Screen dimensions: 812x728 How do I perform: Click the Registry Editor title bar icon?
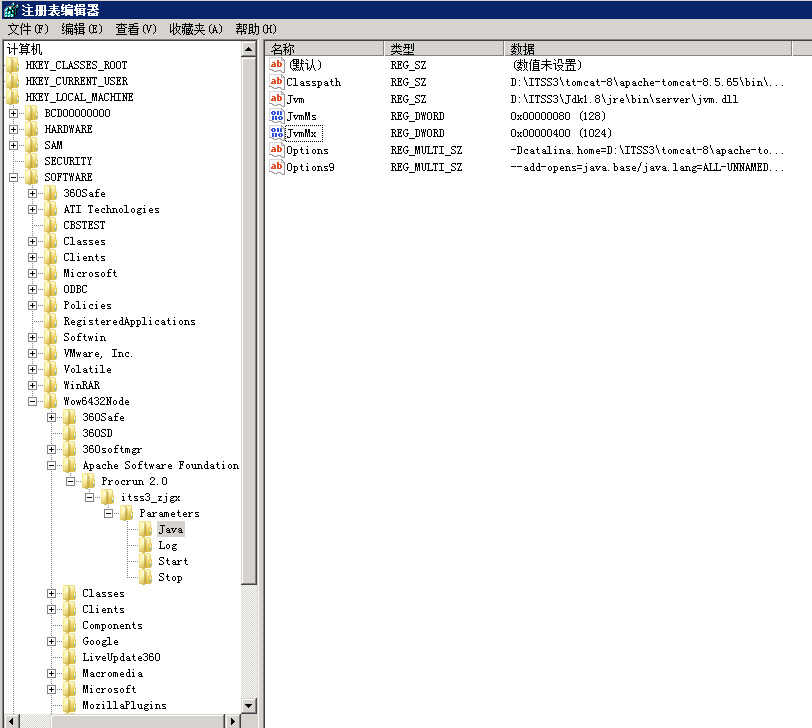11,10
